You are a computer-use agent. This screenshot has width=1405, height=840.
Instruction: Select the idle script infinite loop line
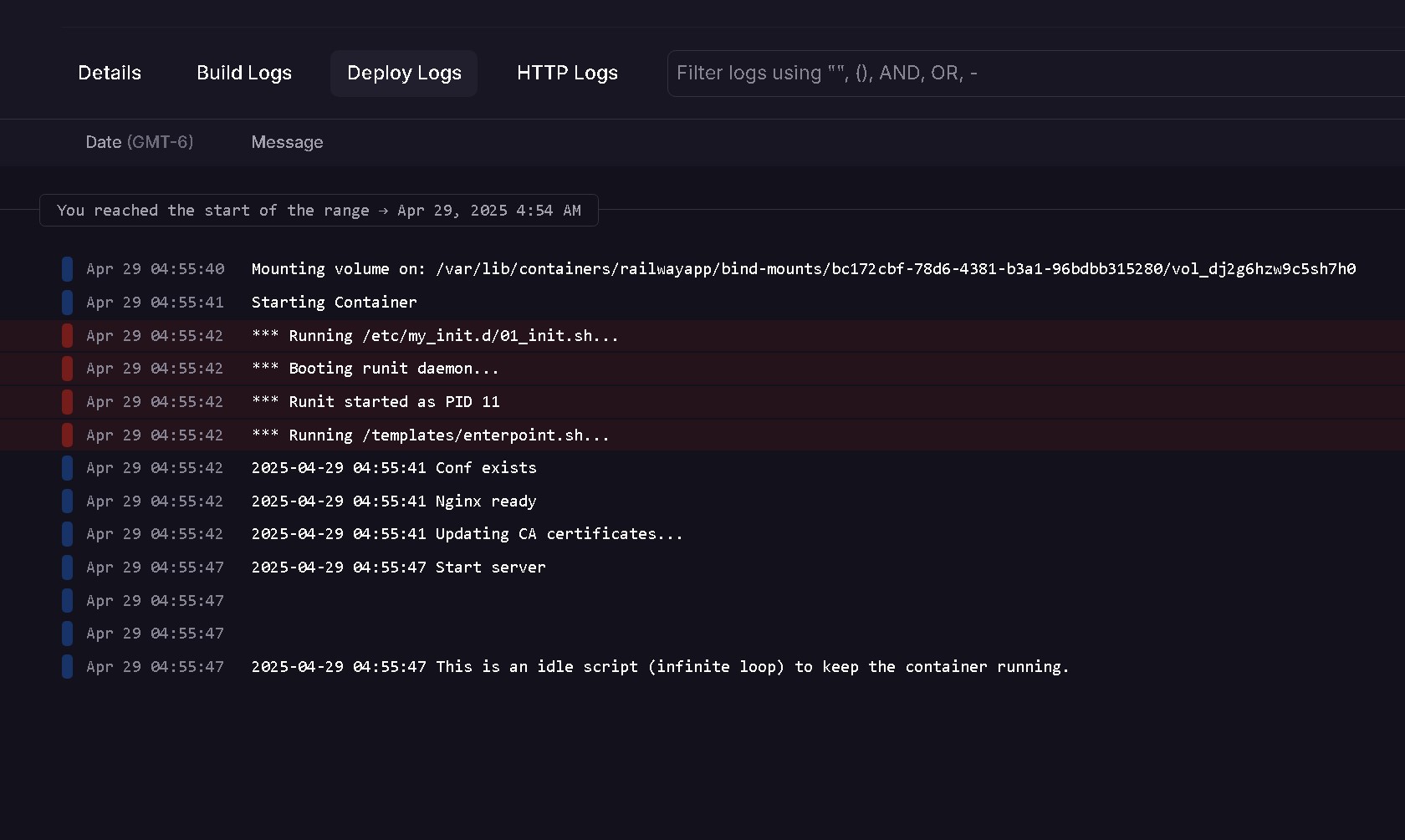point(702,667)
